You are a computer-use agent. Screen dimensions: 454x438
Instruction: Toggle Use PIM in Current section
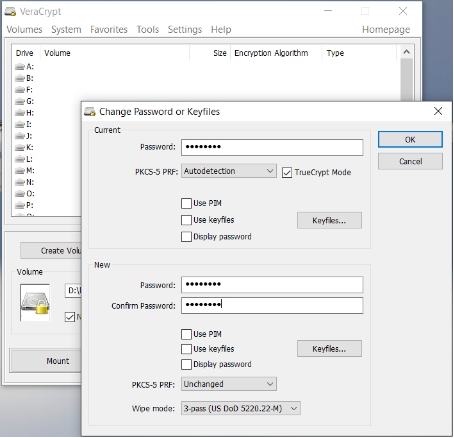(186, 203)
